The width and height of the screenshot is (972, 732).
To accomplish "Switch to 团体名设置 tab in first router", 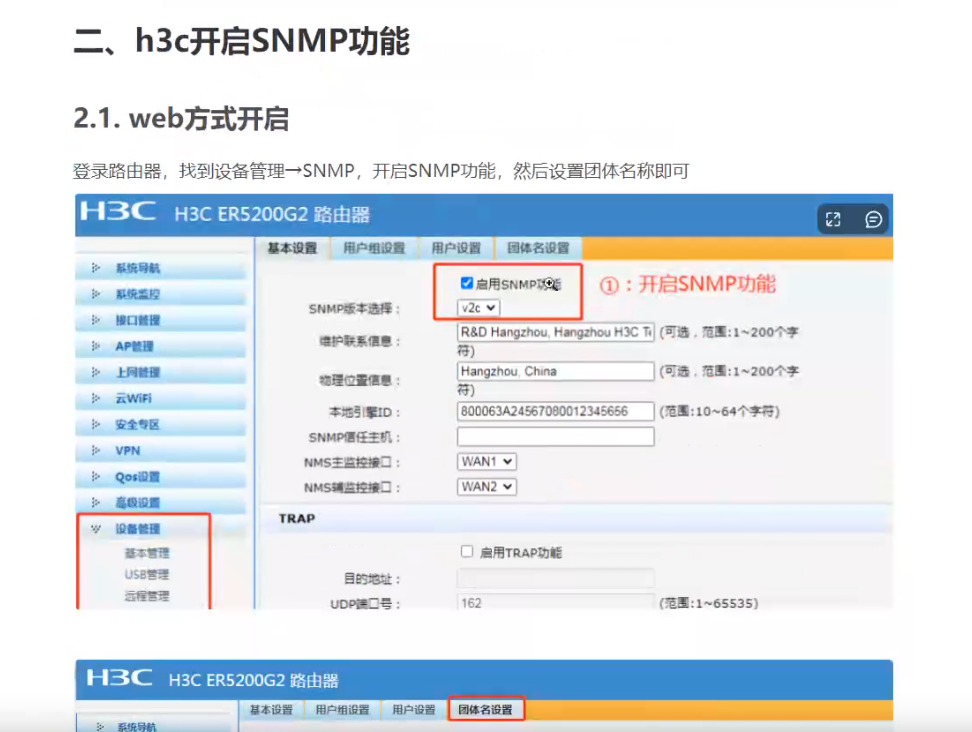I will pos(538,248).
